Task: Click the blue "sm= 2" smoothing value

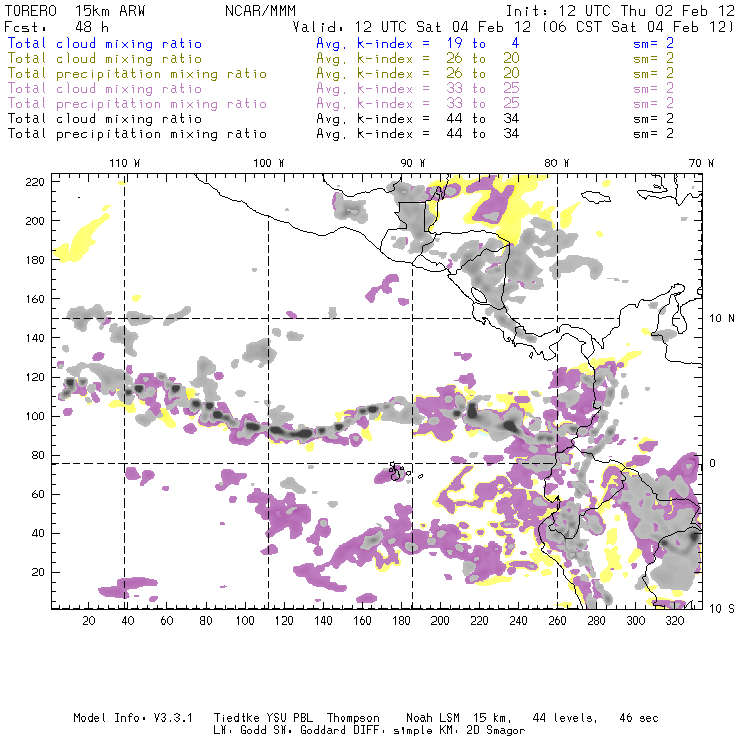Action: (x=653, y=43)
